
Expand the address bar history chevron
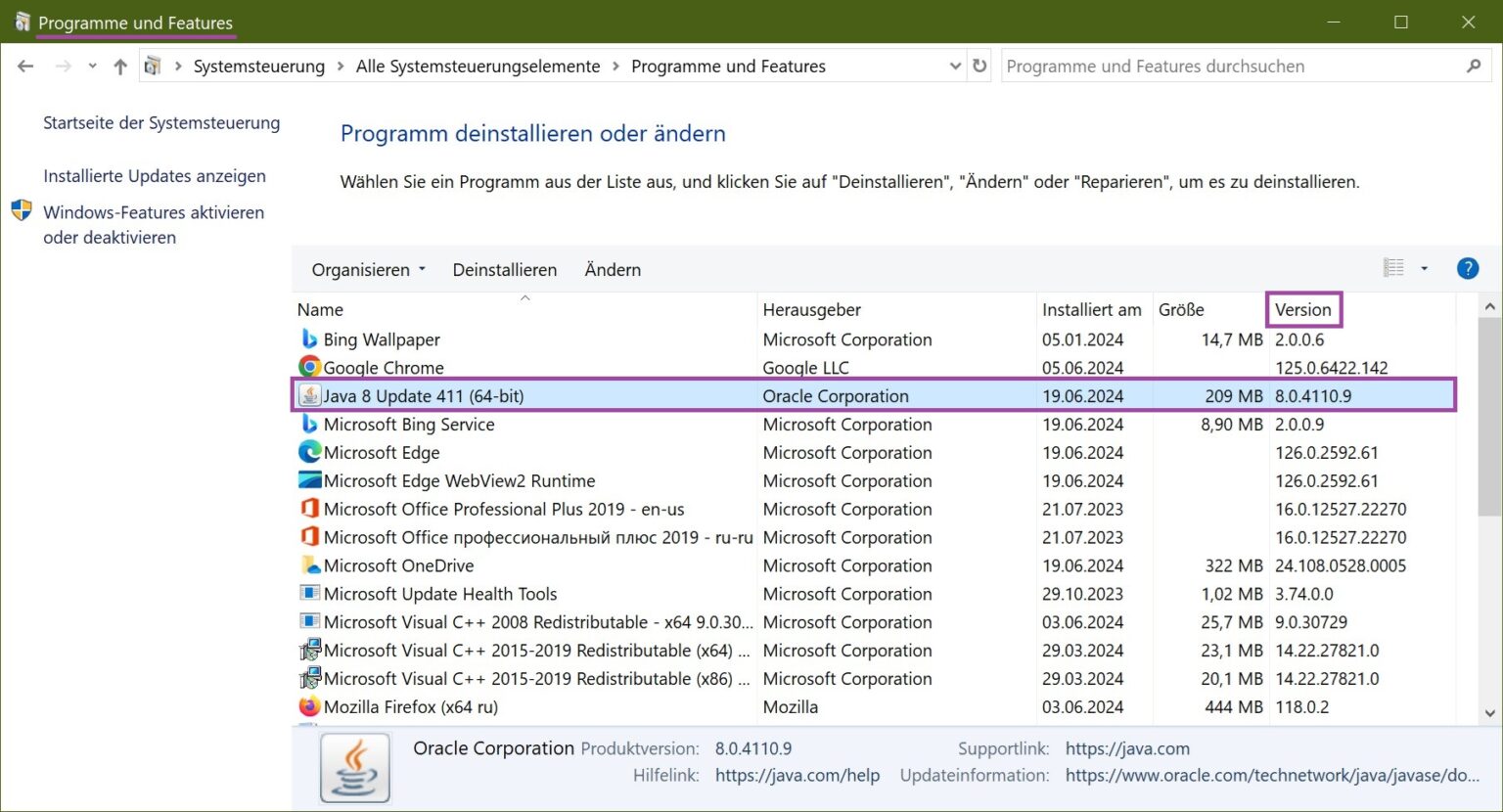tap(954, 66)
